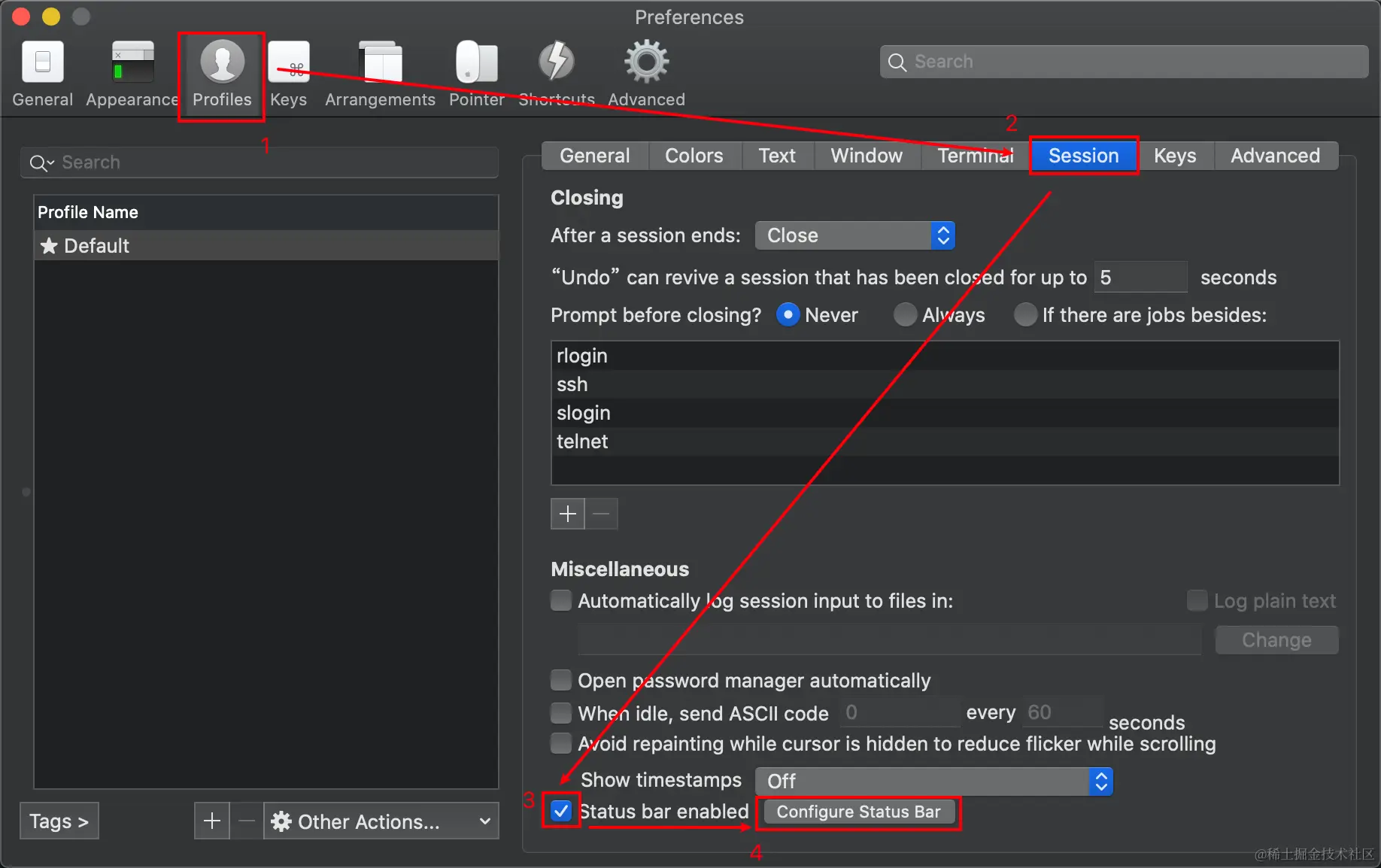This screenshot has height=868, width=1381.
Task: Click the Configure Status Bar button
Action: (x=859, y=812)
